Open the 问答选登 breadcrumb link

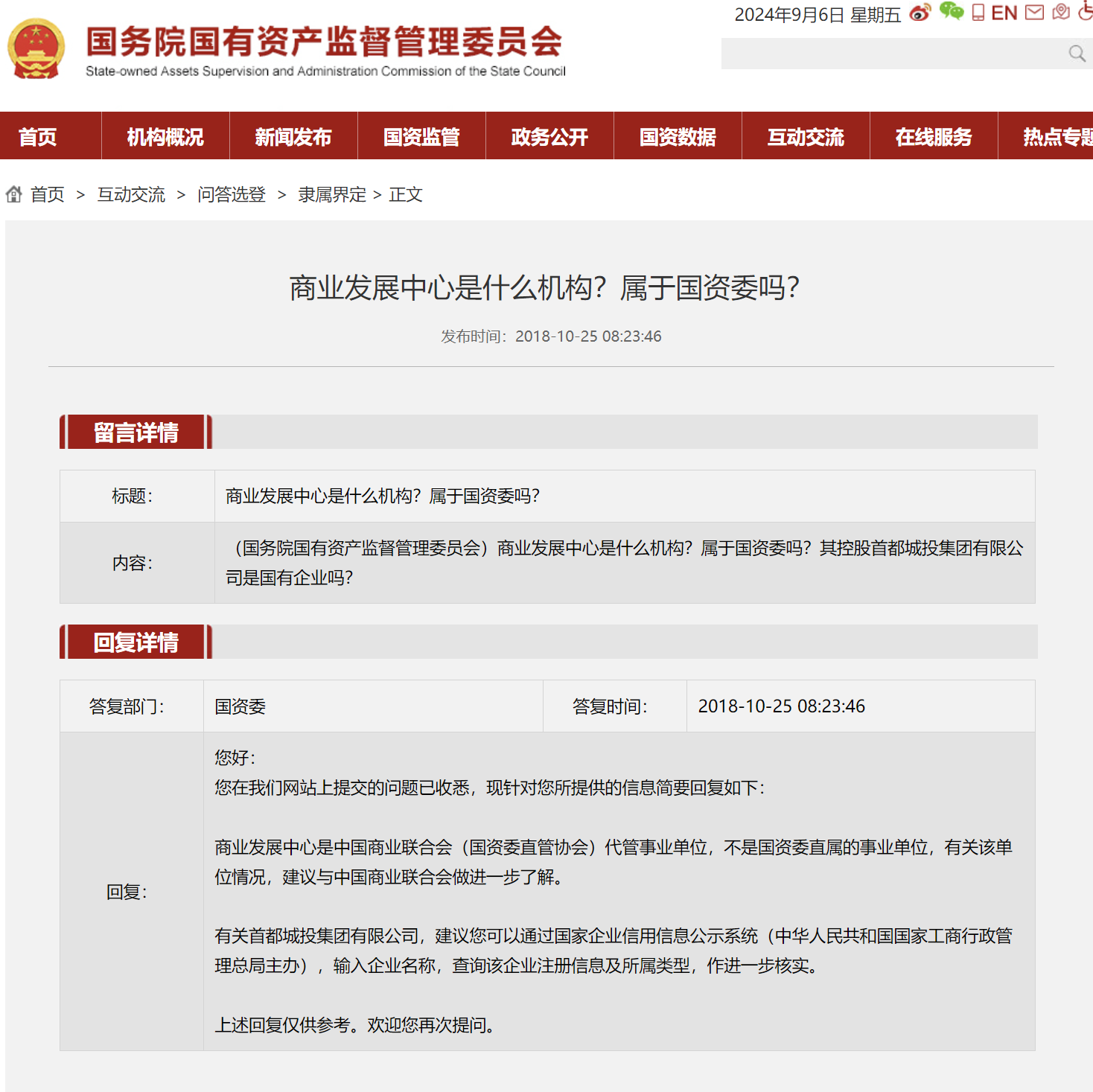tap(231, 194)
